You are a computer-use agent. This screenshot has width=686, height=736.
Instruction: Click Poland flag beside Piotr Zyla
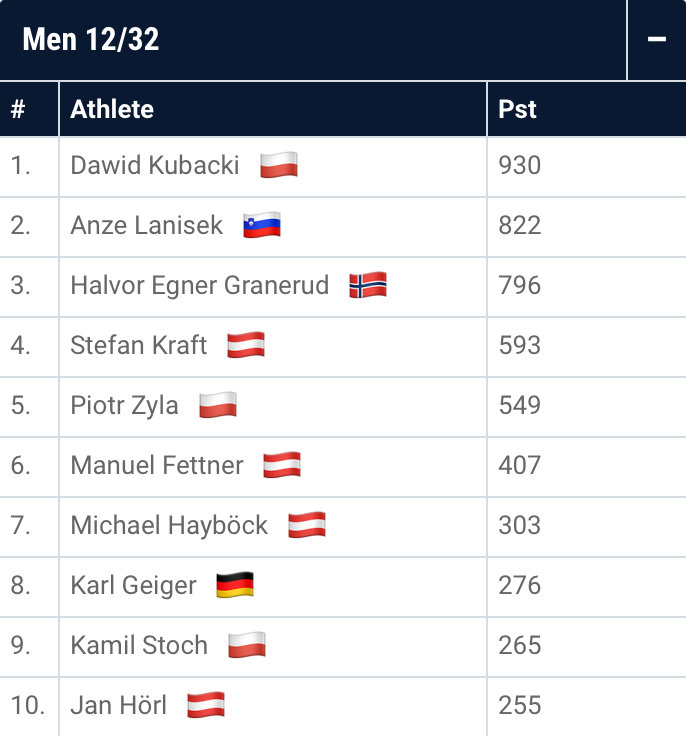(218, 405)
